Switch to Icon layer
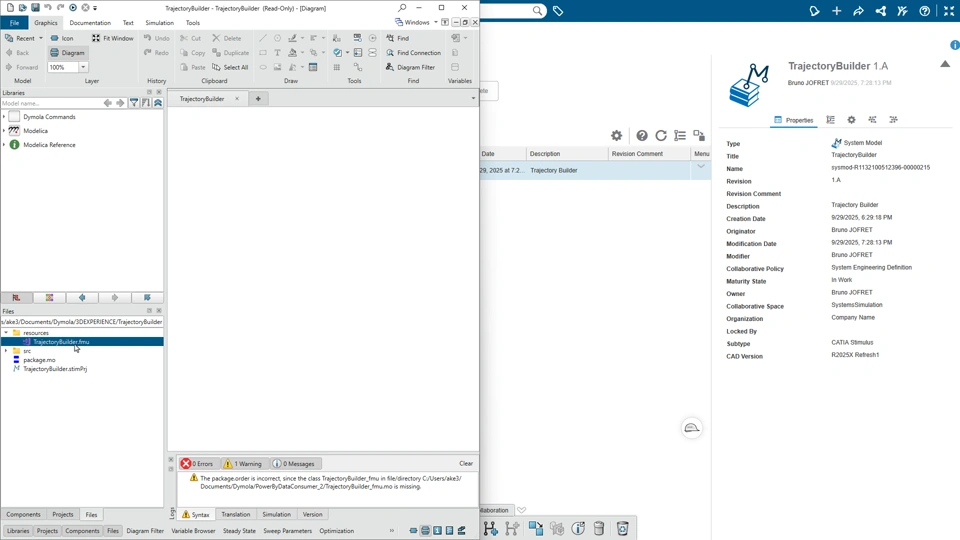This screenshot has height=540, width=960. tap(62, 38)
